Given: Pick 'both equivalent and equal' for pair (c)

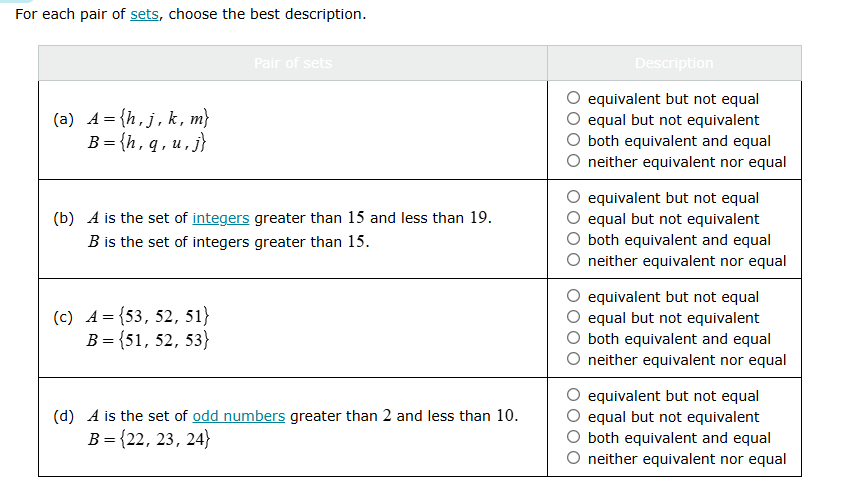Looking at the screenshot, I should 574,339.
